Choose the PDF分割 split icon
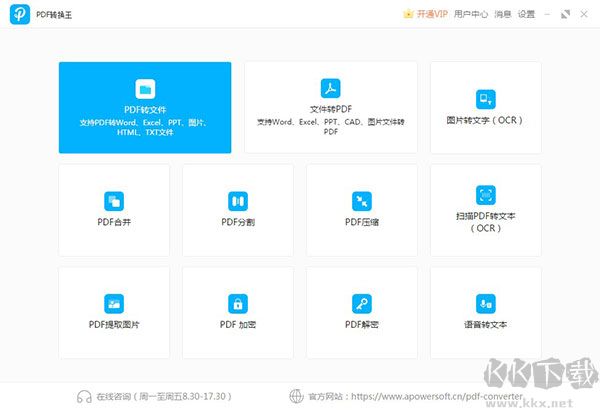Image resolution: width=600 pixels, height=410 pixels. point(238,201)
